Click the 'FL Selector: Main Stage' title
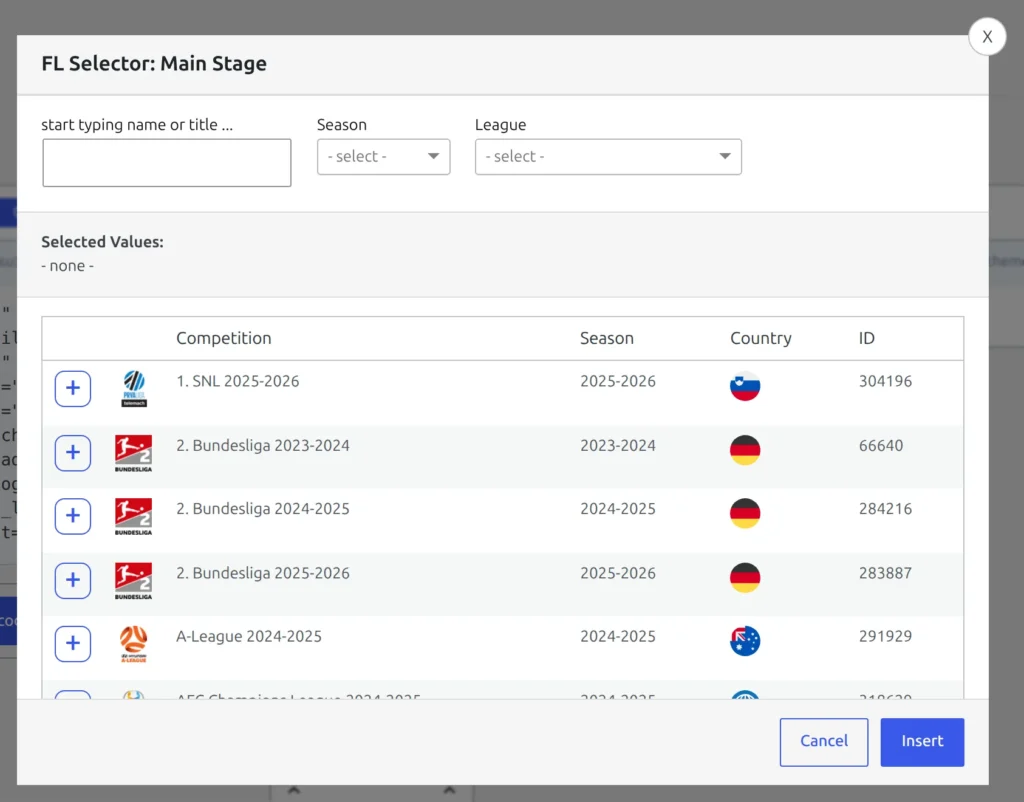 click(x=154, y=63)
